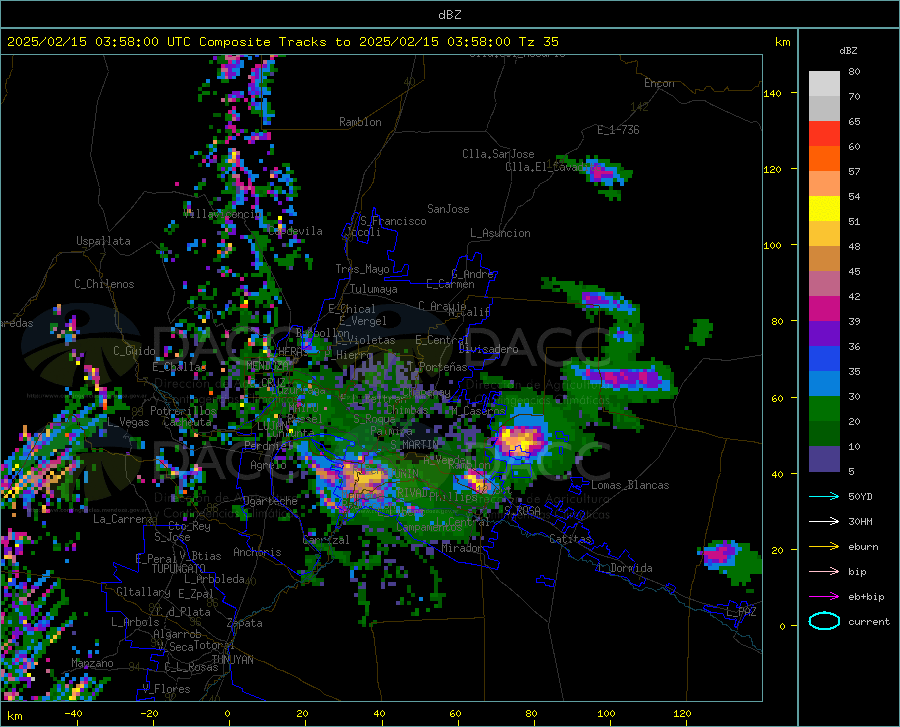Click the yellow 54 dBZ color swatch
The width and height of the screenshot is (900, 727).
pos(824,208)
